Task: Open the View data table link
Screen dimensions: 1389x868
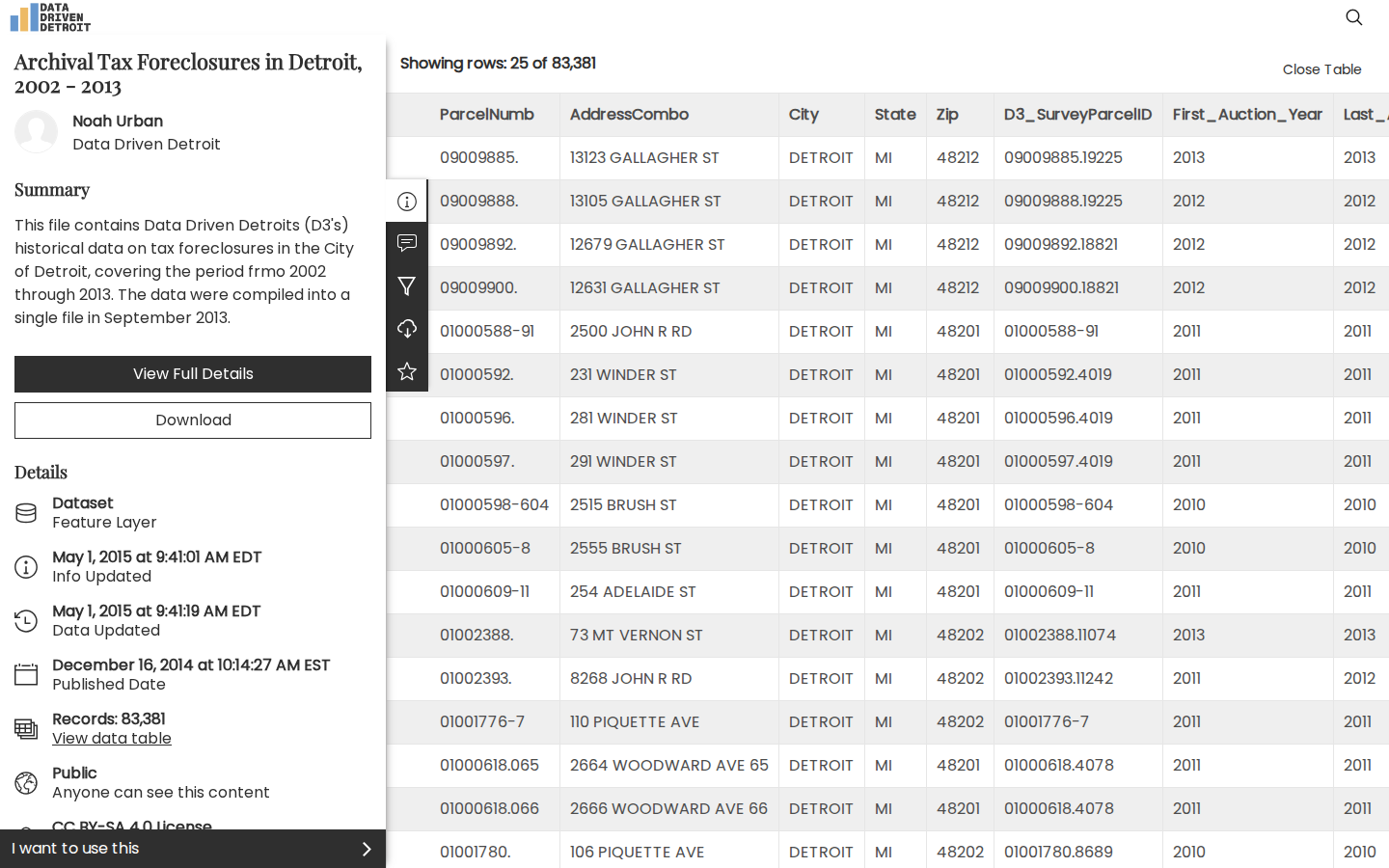Action: [x=112, y=739]
